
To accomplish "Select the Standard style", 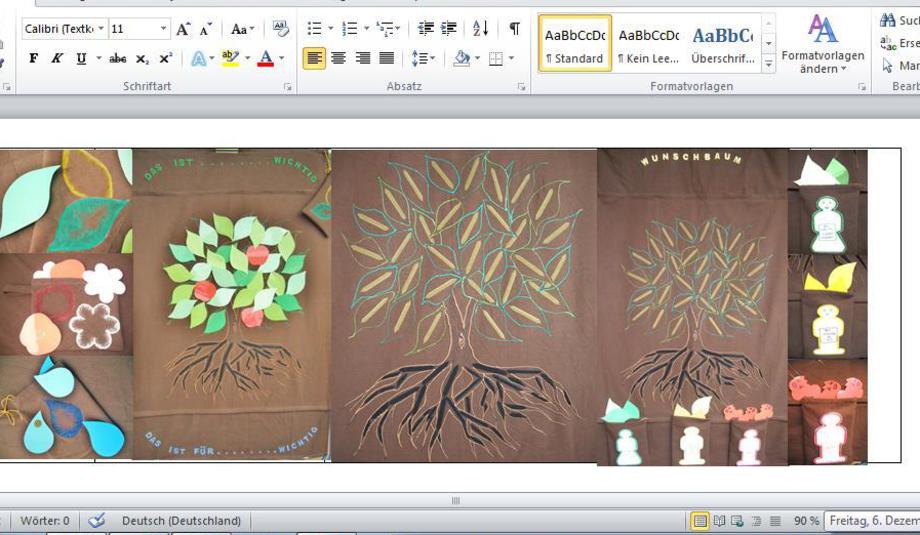I will (575, 44).
